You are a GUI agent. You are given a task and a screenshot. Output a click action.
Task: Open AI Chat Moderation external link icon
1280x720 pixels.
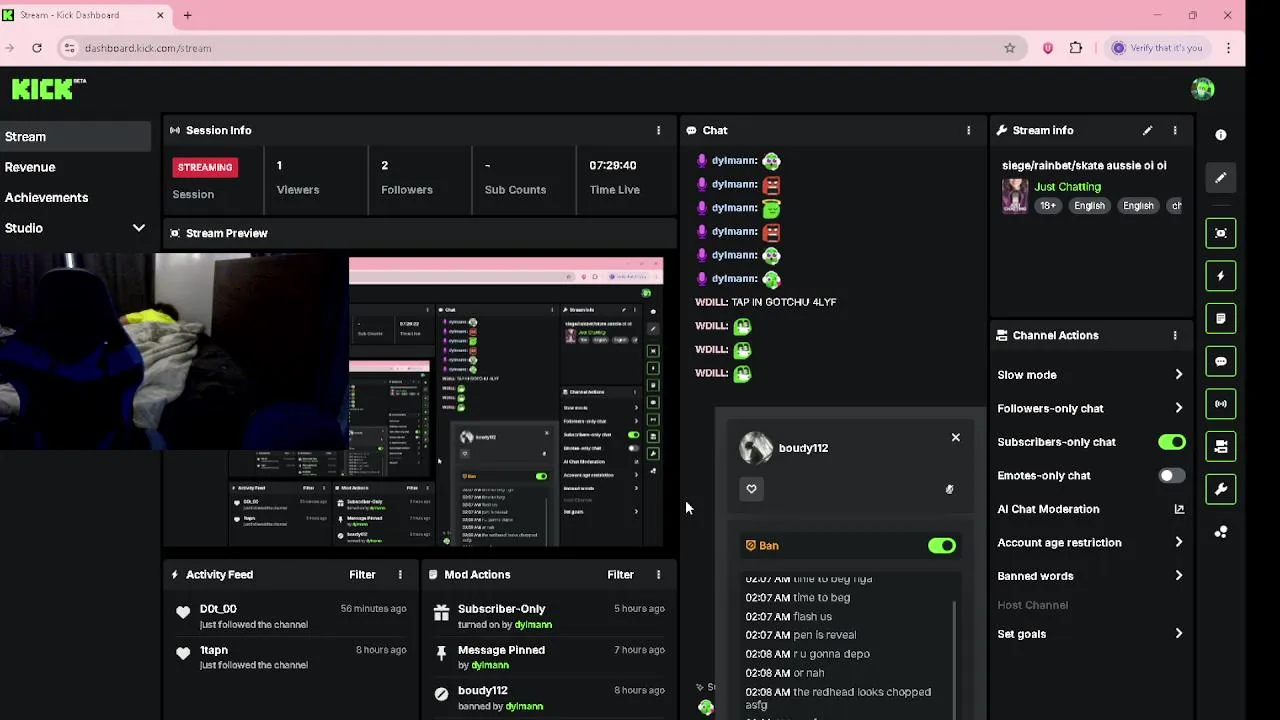click(1179, 509)
